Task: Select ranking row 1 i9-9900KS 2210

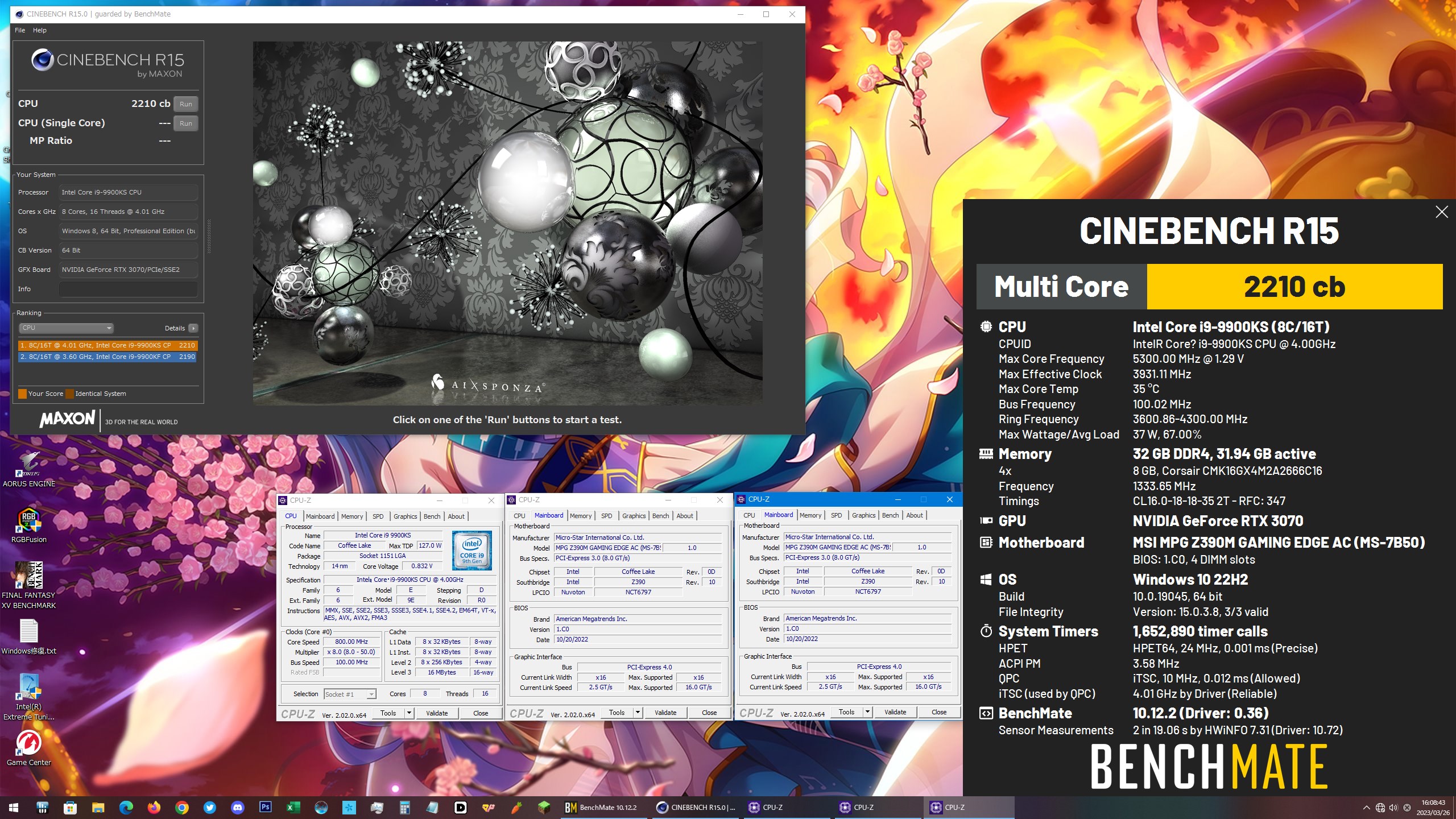Action: point(107,345)
